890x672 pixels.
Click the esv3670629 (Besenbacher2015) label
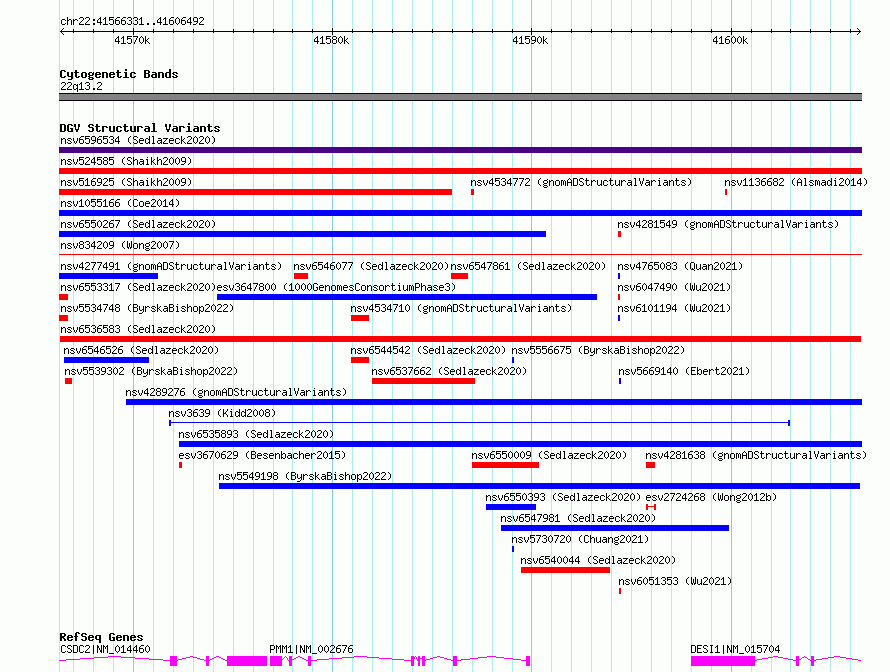click(262, 455)
